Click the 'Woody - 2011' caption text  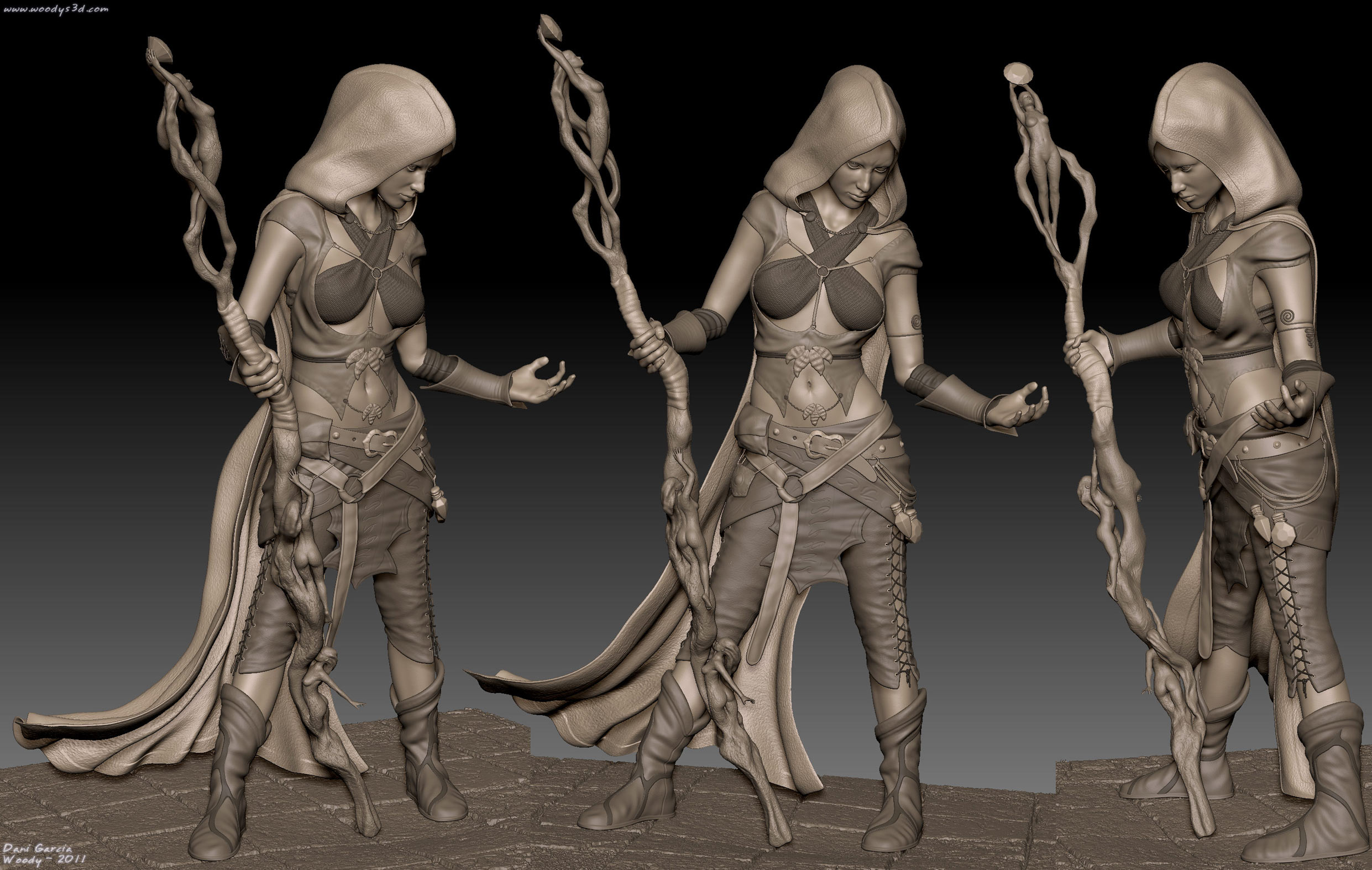point(44,859)
